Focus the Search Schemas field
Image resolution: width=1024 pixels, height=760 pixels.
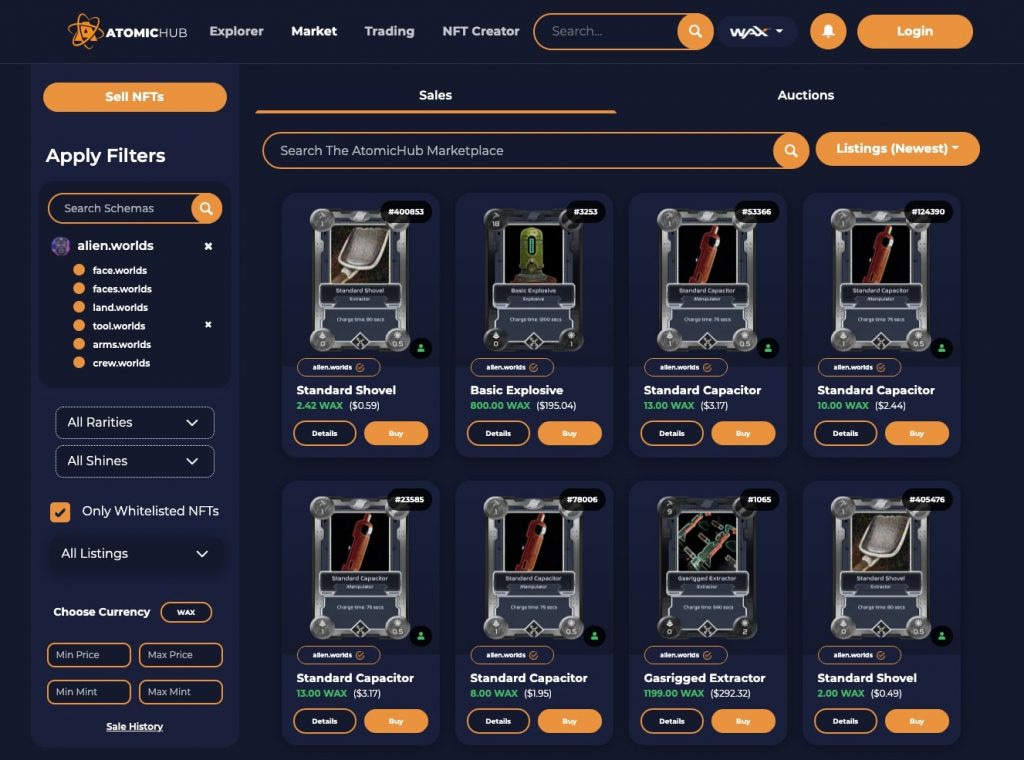(x=120, y=208)
